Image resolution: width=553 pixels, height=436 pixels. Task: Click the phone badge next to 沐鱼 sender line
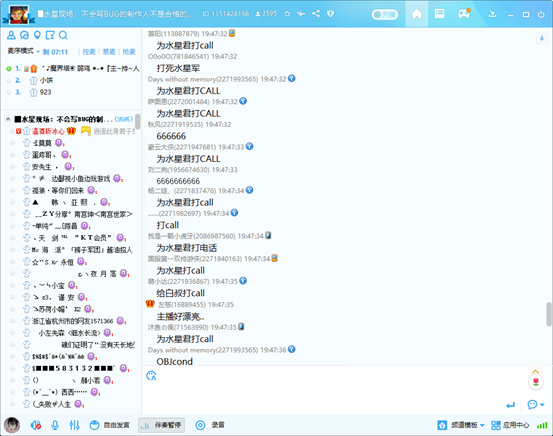(241, 327)
